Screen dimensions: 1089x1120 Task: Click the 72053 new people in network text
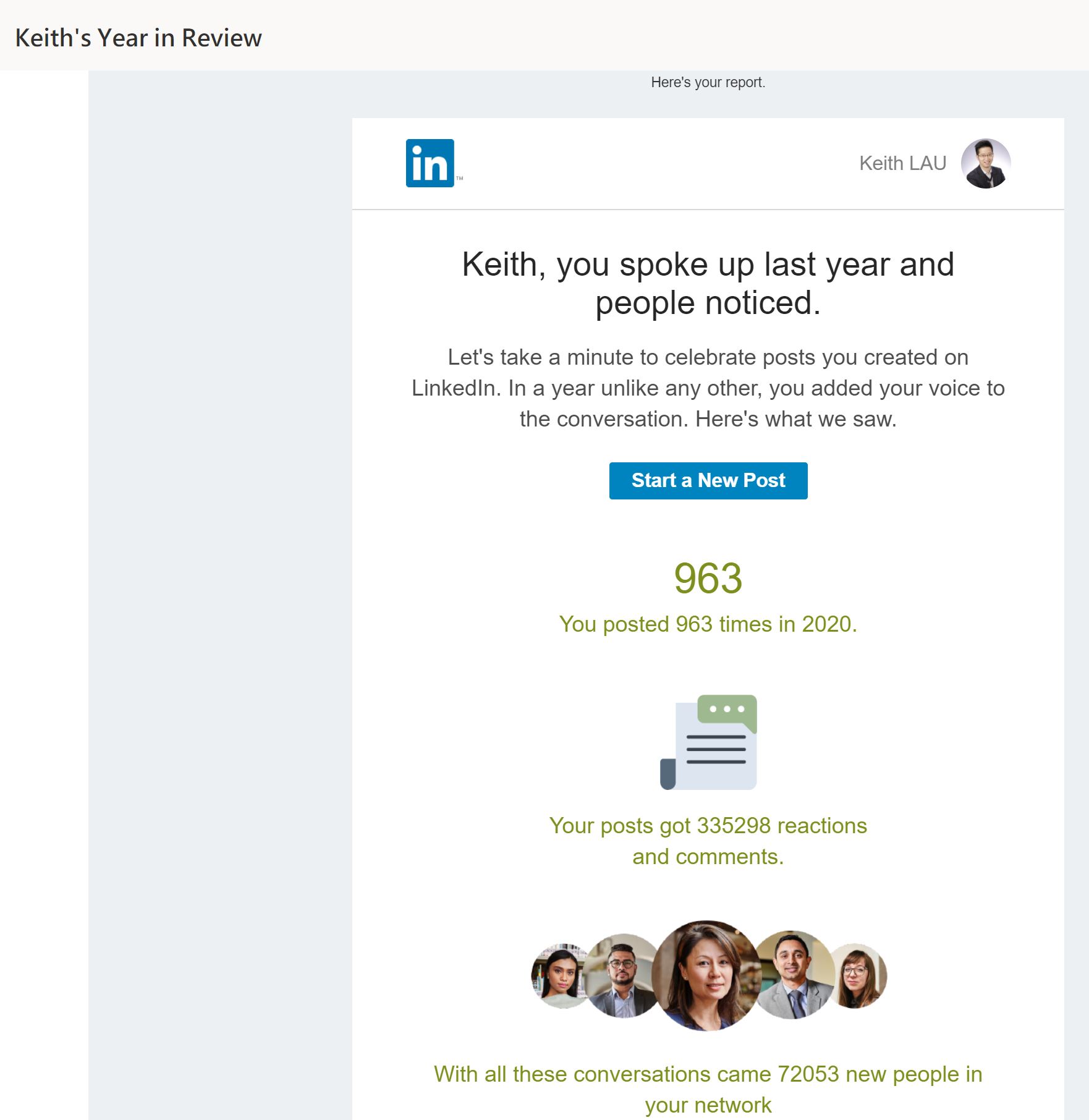click(x=708, y=1089)
